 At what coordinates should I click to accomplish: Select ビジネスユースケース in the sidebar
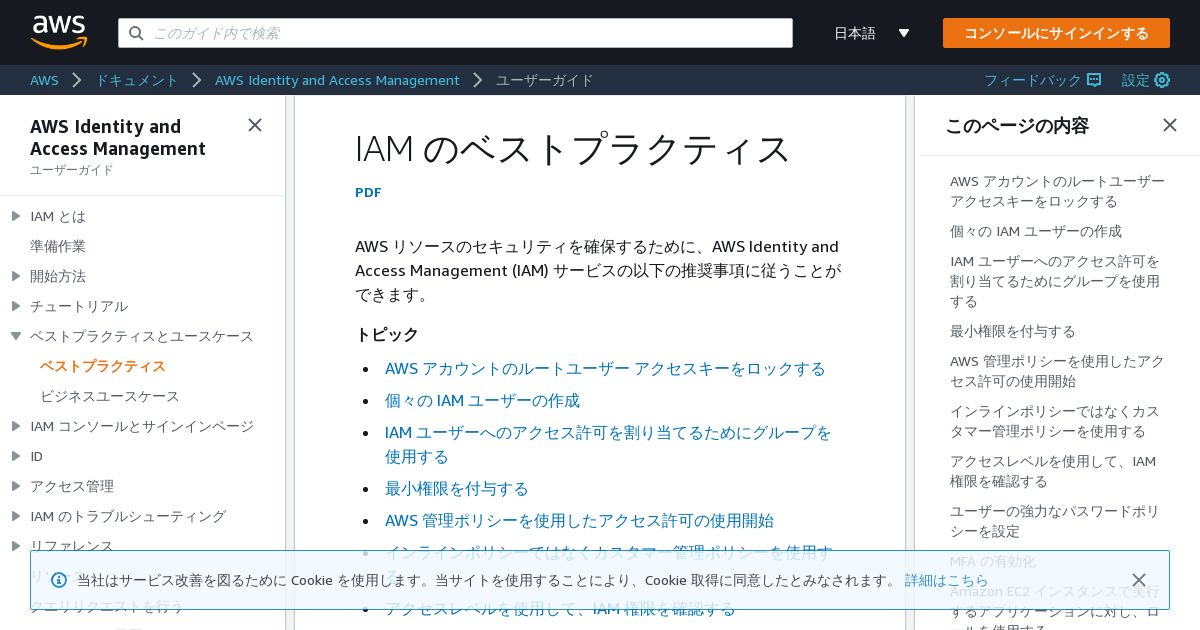[x=110, y=396]
